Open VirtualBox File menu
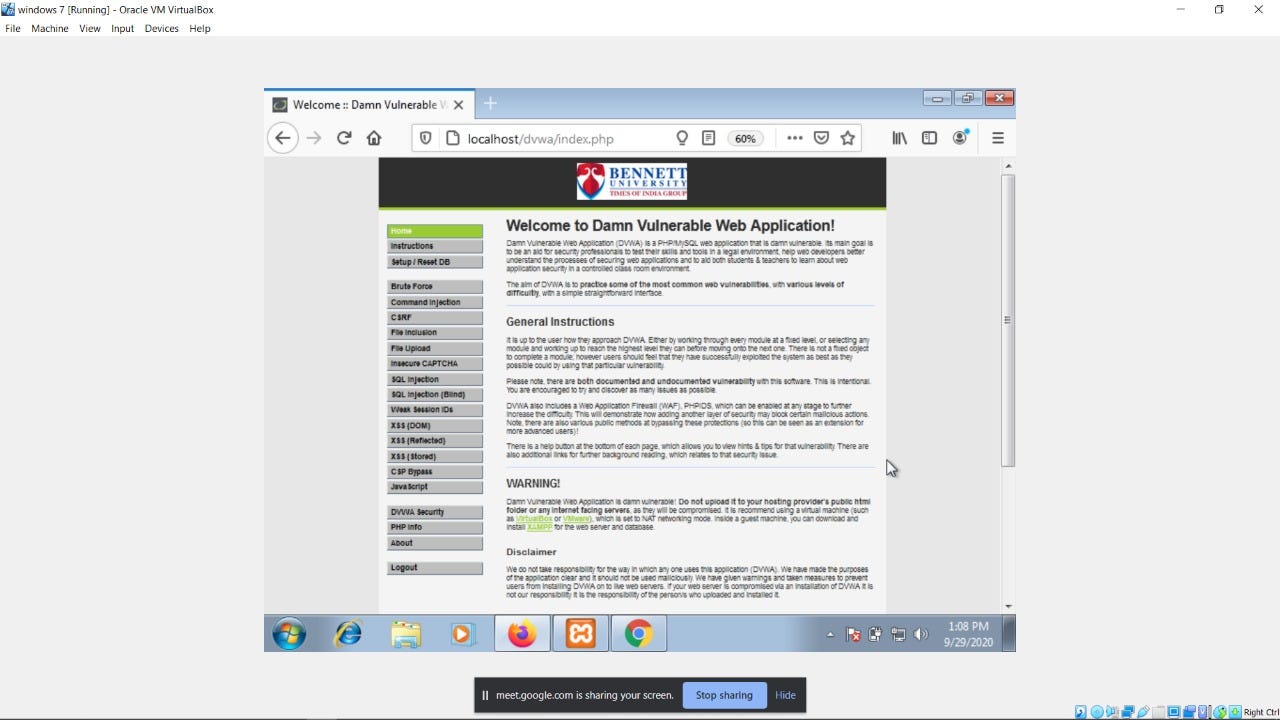 pyautogui.click(x=13, y=29)
